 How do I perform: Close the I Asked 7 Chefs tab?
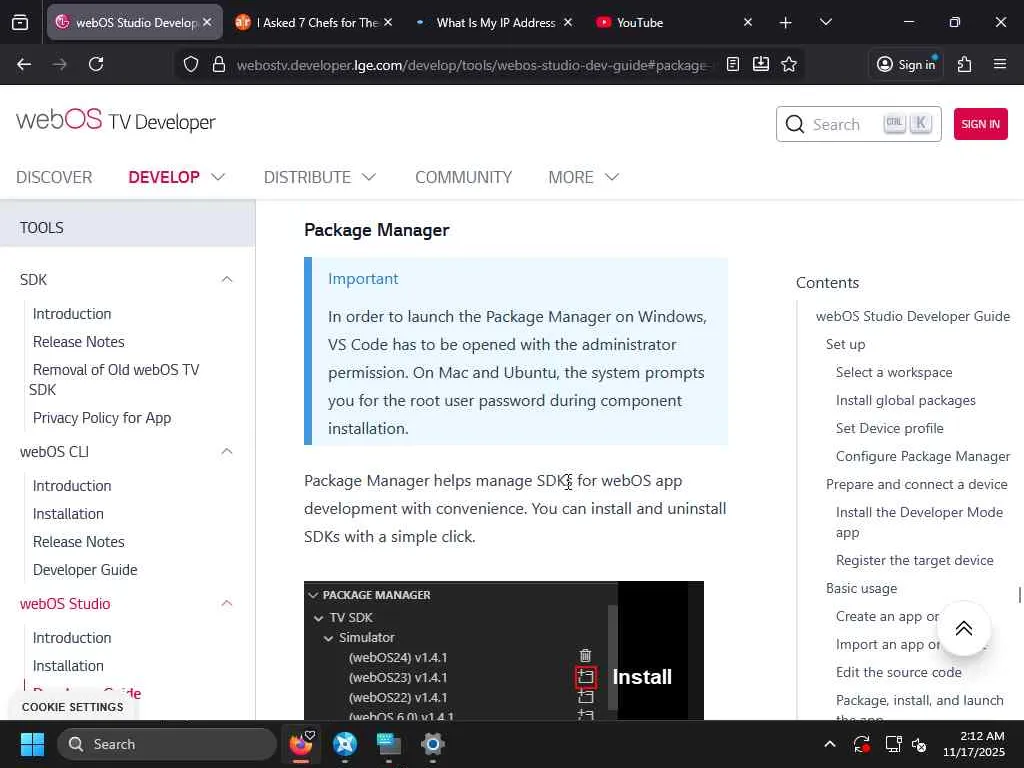pos(388,22)
